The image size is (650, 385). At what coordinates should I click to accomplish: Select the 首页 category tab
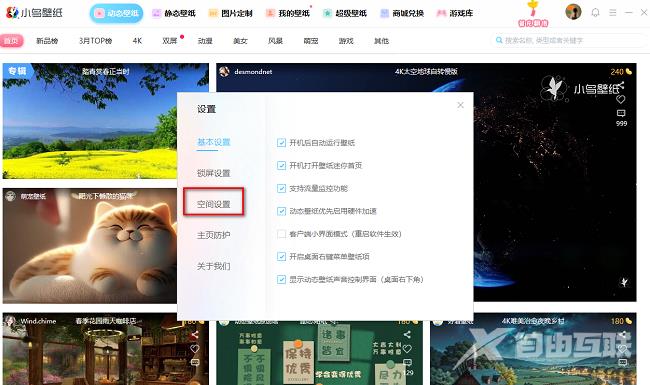[x=12, y=41]
